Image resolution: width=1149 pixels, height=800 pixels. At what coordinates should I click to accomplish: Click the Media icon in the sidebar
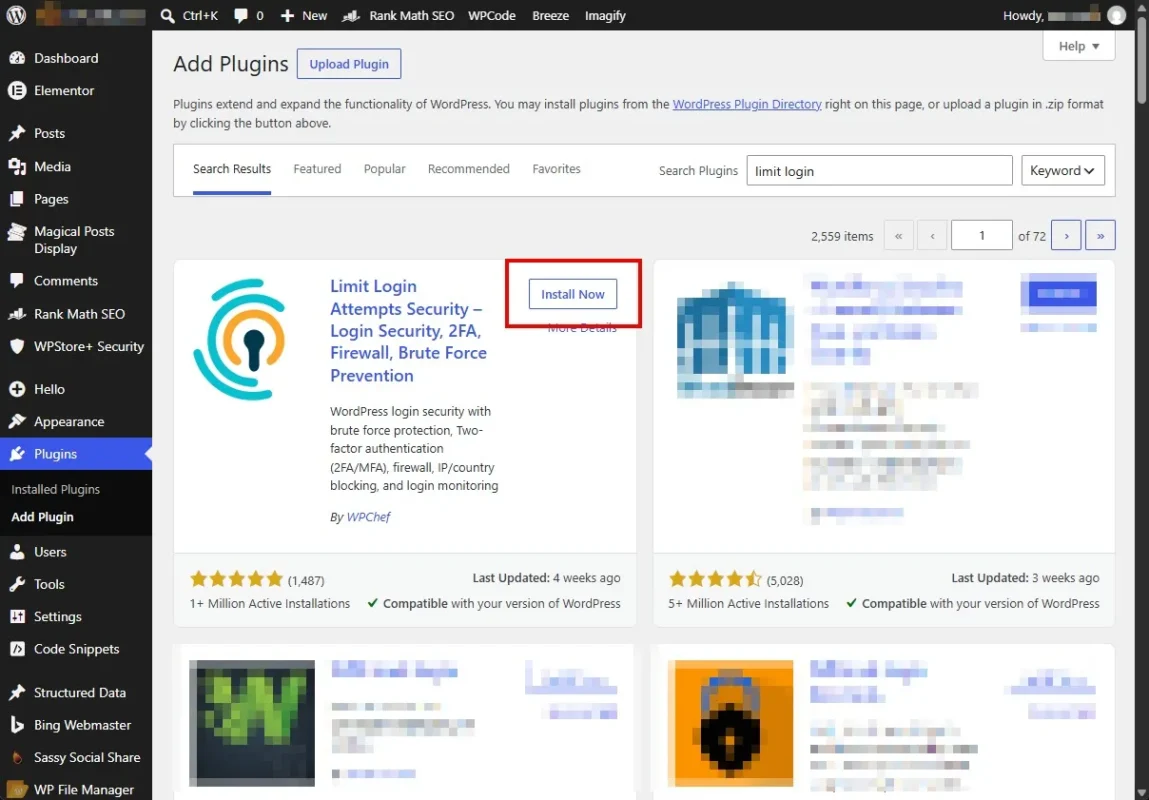[x=17, y=166]
